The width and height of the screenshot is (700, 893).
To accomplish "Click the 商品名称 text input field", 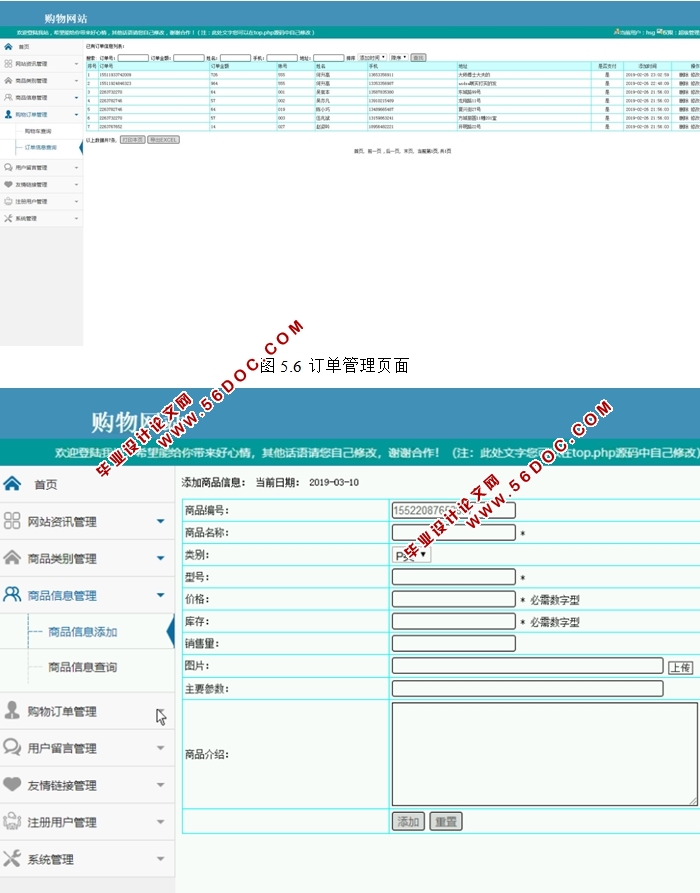I will point(453,533).
